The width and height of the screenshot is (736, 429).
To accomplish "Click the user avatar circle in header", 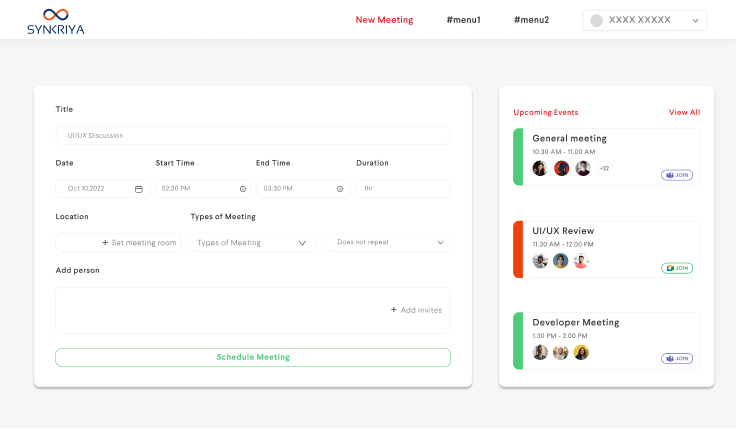I will point(597,20).
